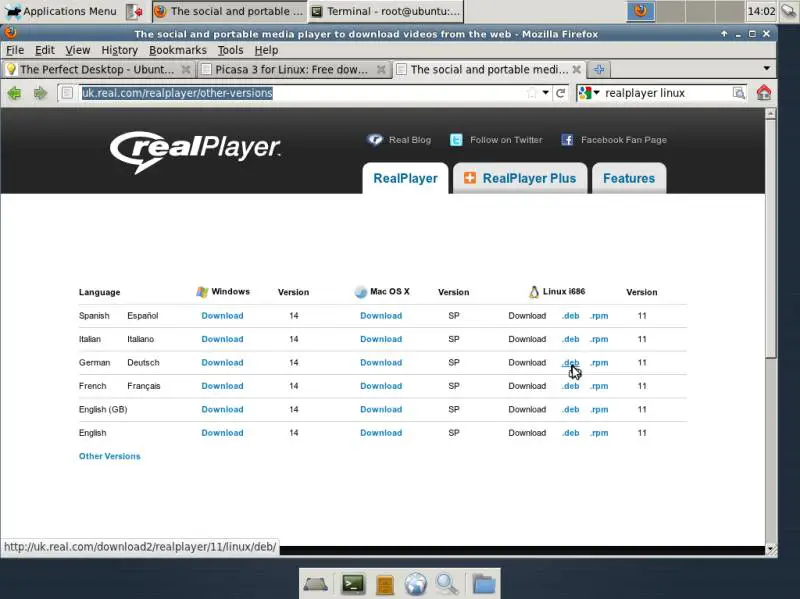Open the Edit menu
Viewport: 800px width, 599px height.
pos(44,50)
